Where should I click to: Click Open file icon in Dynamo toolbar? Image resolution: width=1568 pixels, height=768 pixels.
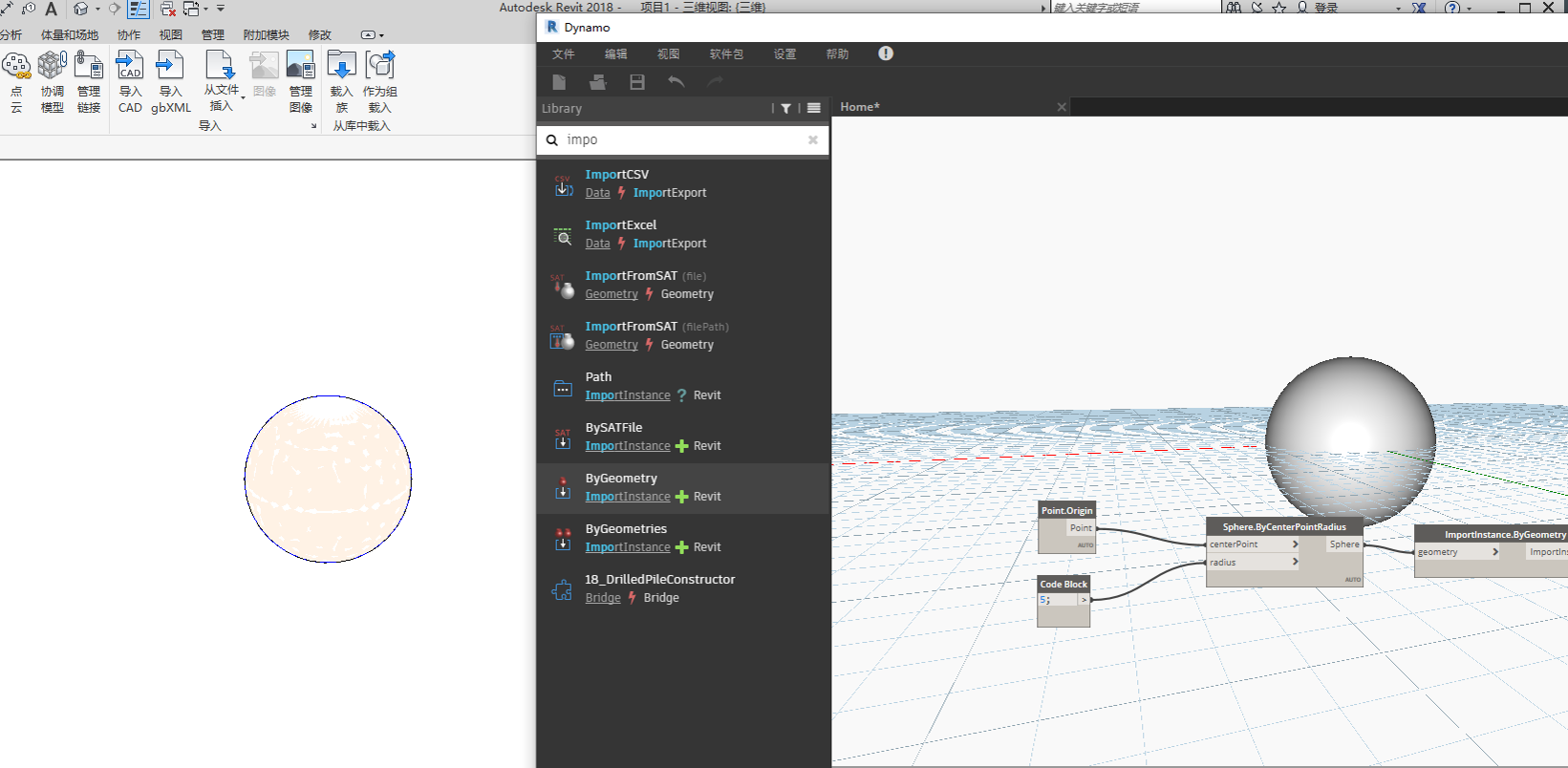[x=598, y=82]
